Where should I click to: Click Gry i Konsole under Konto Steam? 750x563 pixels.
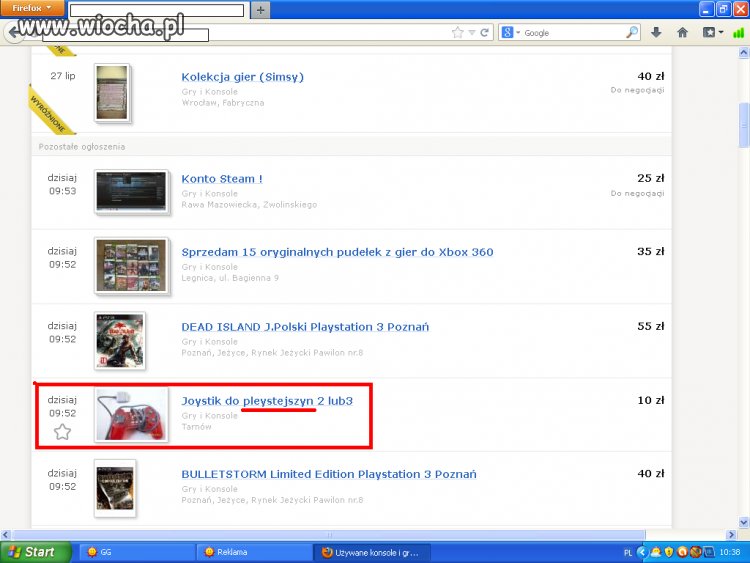point(210,194)
